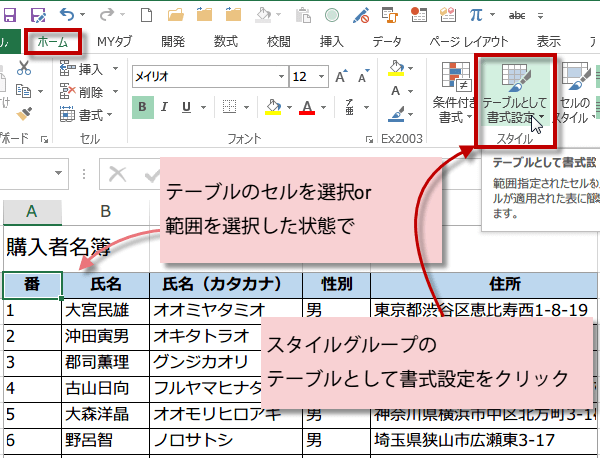This screenshot has height=458, width=600.
Task: Click the increase font size icon
Action: (343, 77)
